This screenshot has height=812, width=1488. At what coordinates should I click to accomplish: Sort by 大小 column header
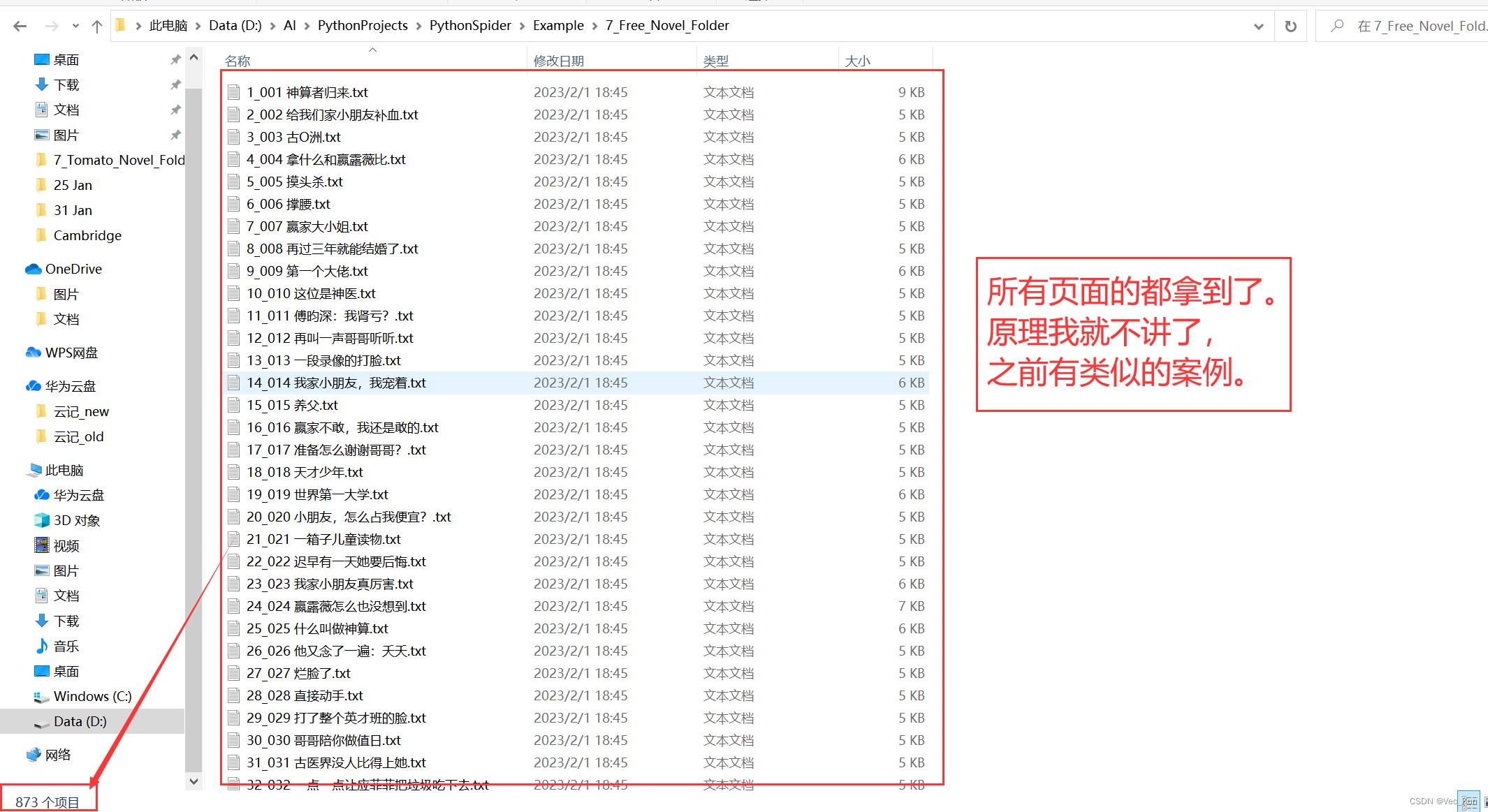click(857, 61)
